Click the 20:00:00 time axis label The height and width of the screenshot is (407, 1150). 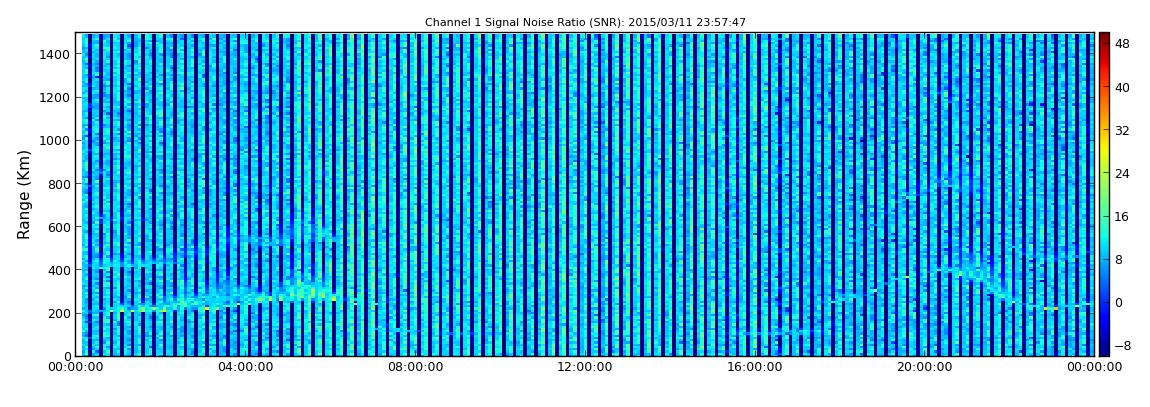(926, 367)
